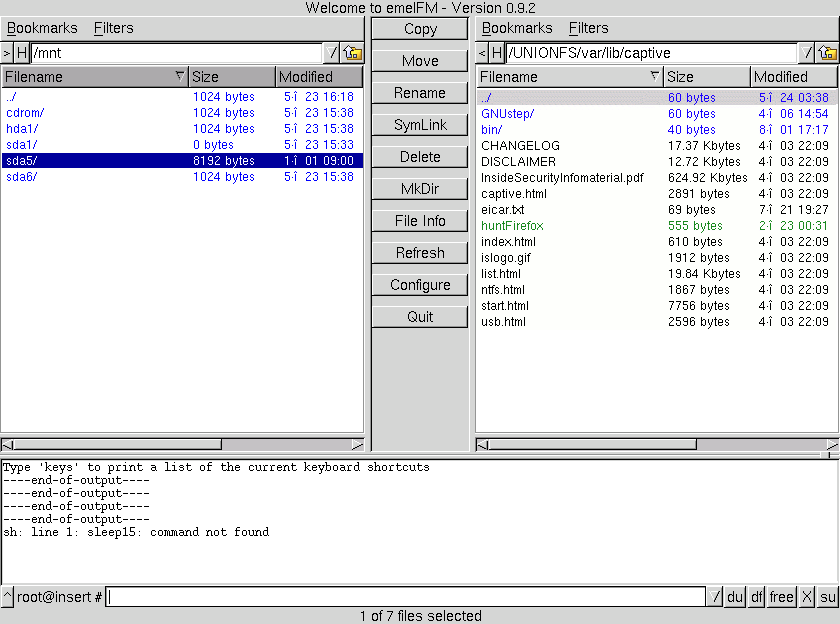Toggle the left pane's > arrow button

click(7, 53)
